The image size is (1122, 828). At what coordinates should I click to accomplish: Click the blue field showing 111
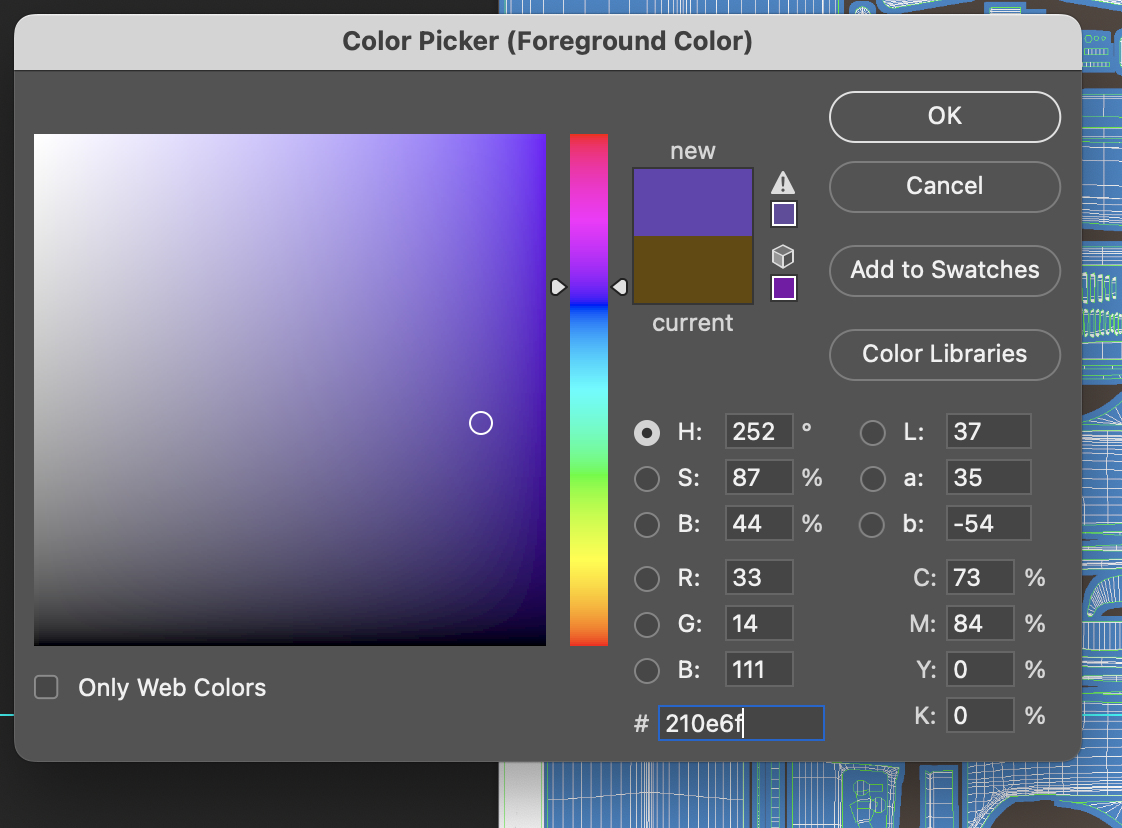point(758,669)
